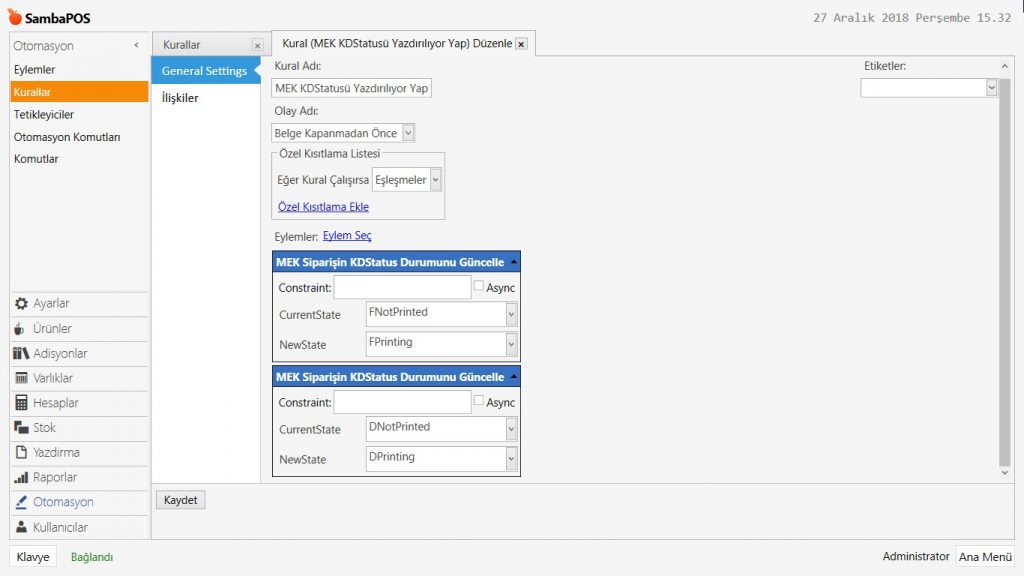Open Adisyonlar via its books icon

(x=22, y=354)
